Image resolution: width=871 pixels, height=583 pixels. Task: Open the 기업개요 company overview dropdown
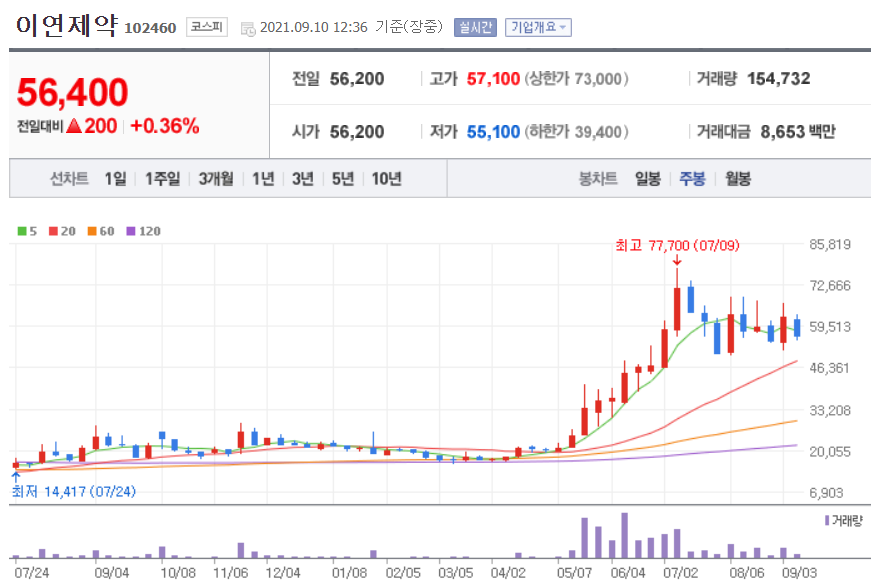(x=538, y=27)
